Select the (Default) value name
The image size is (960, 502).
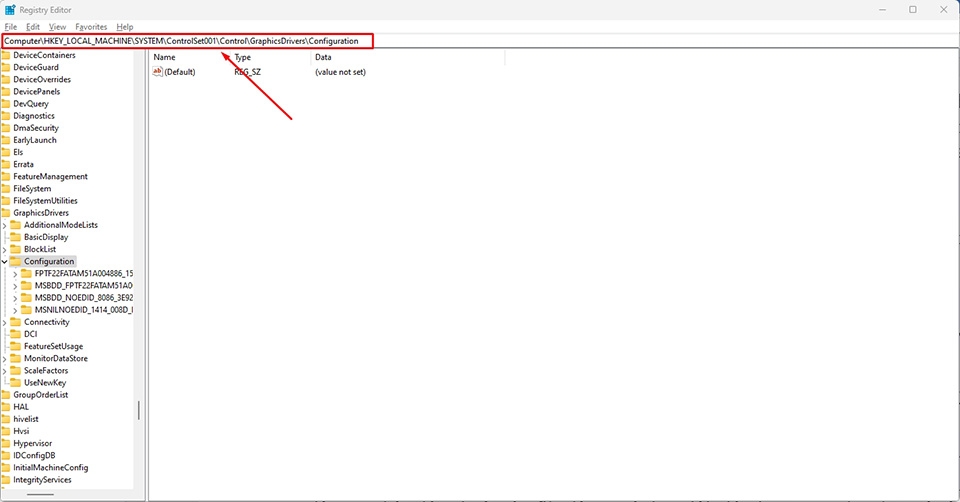pyautogui.click(x=180, y=72)
